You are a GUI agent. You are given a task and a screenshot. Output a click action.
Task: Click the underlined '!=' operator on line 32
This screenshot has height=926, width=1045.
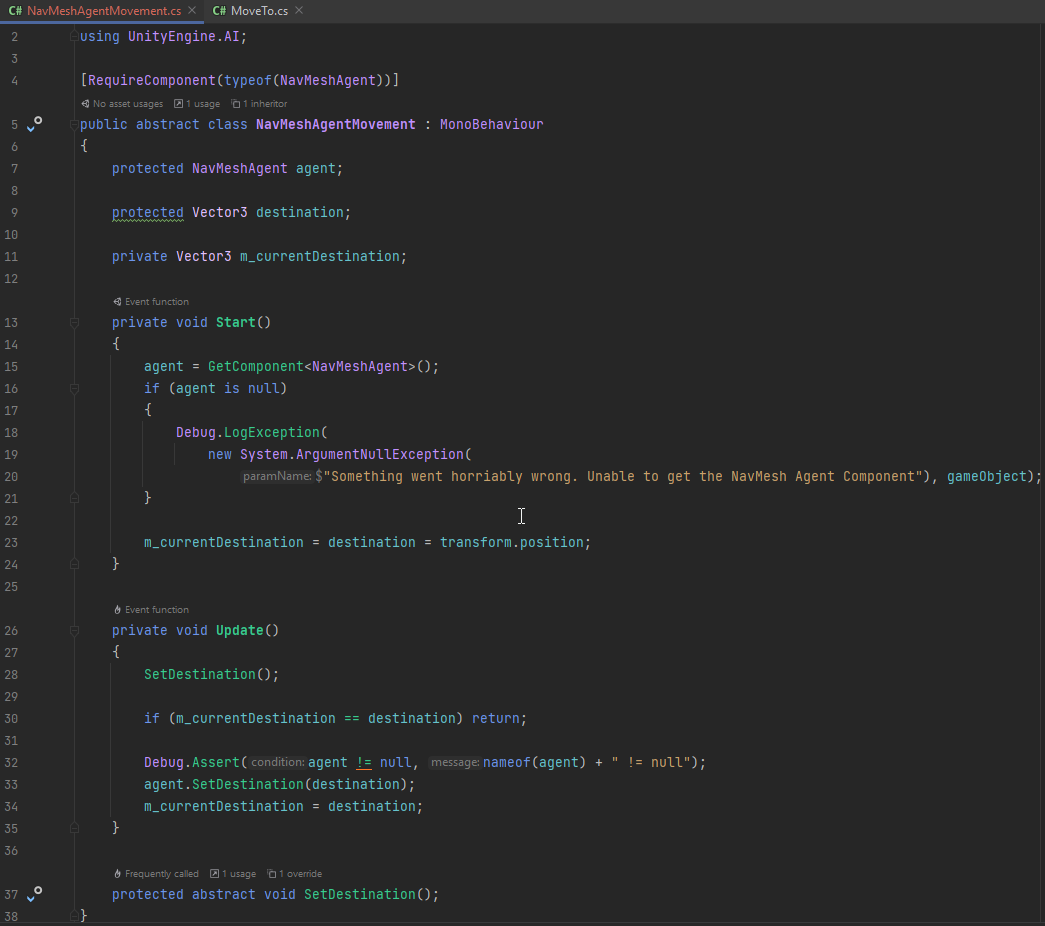coord(363,762)
